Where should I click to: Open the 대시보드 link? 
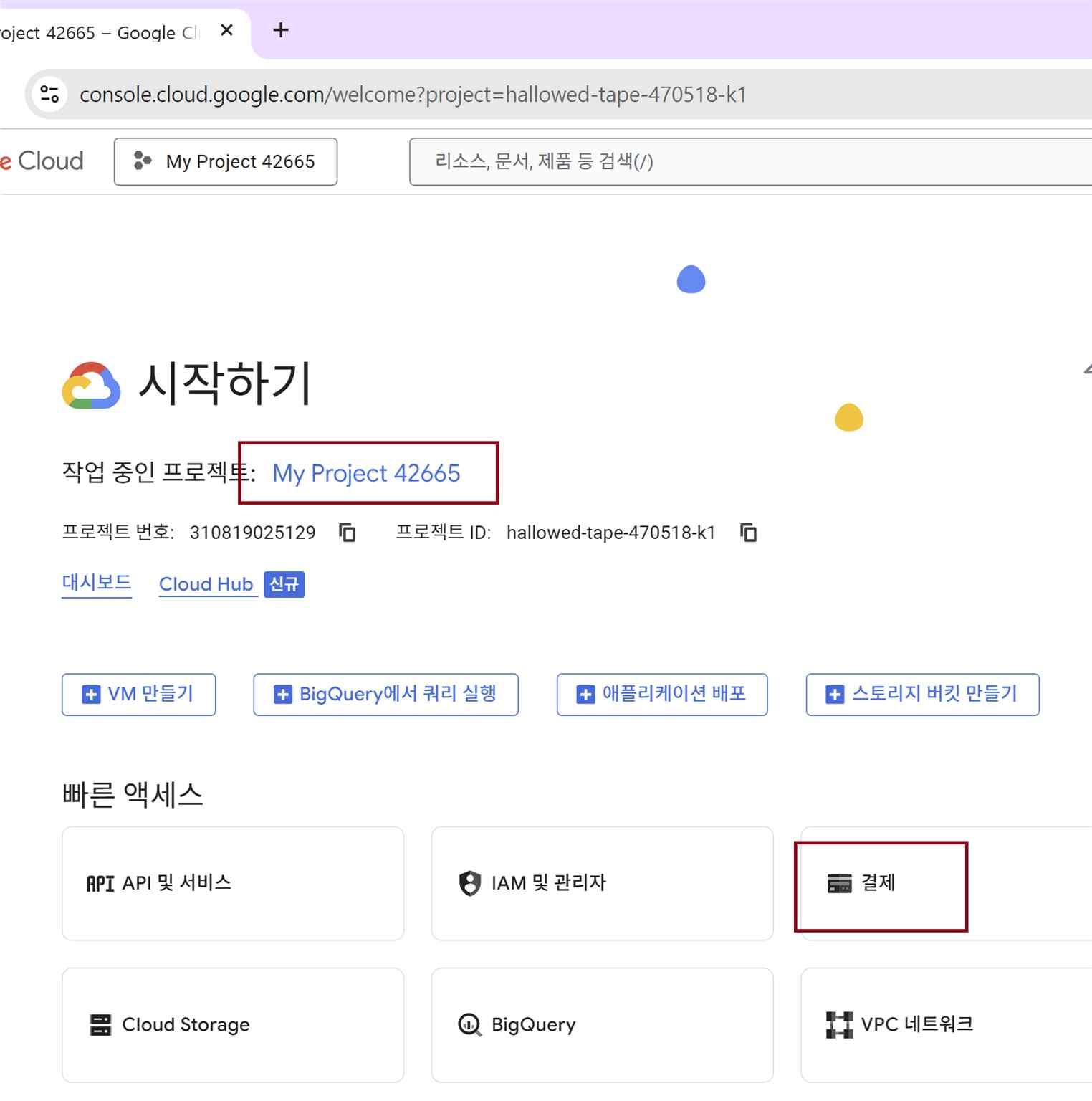point(97,583)
